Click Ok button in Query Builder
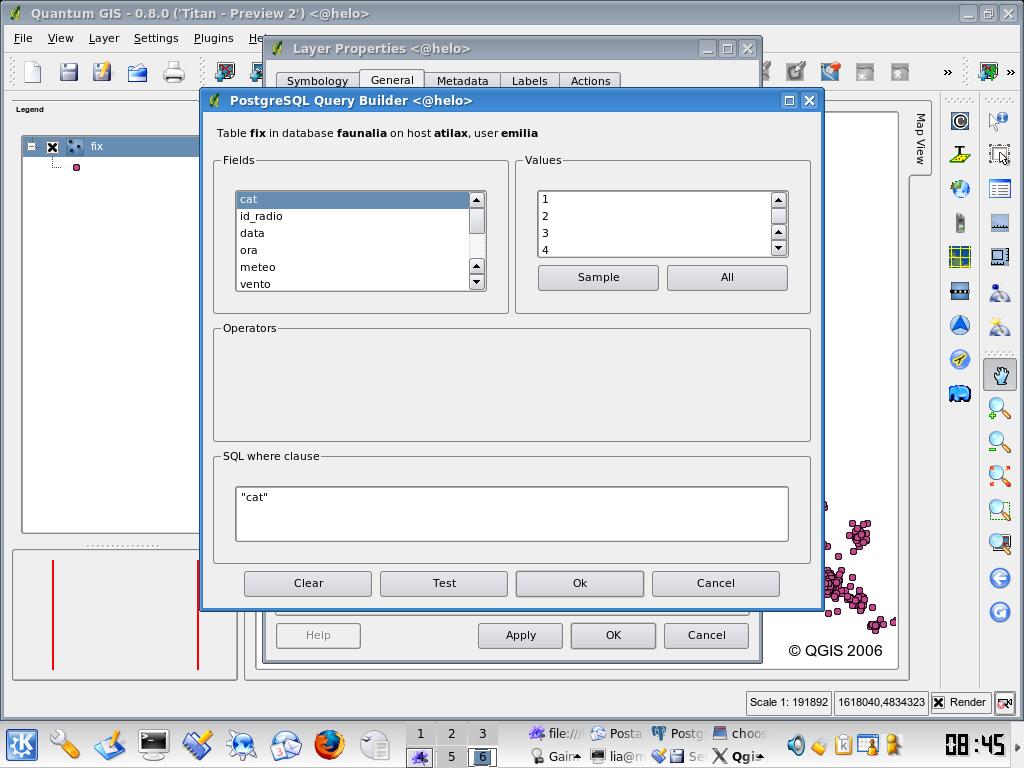This screenshot has width=1024, height=768. 580,583
